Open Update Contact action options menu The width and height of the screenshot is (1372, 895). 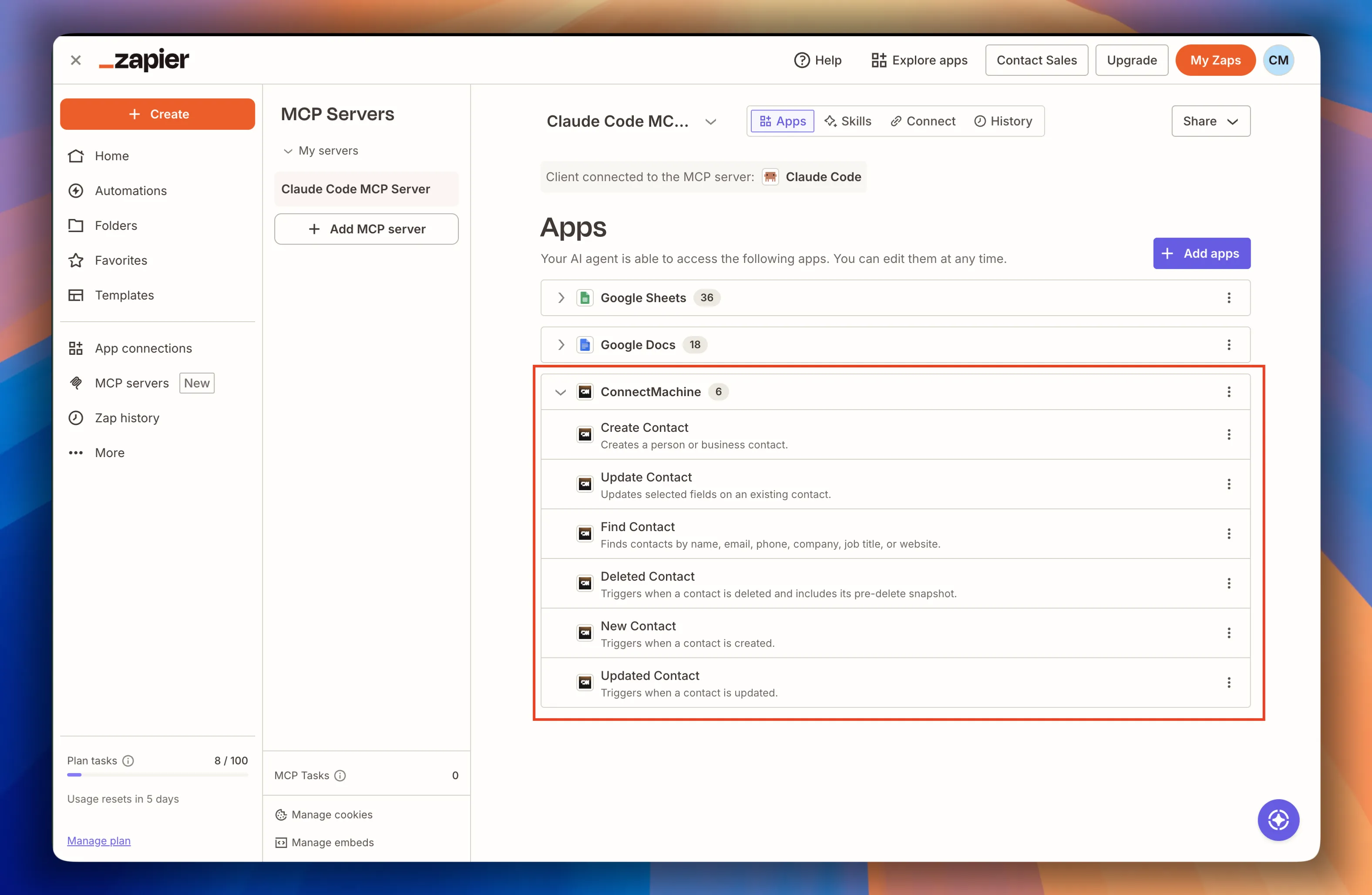click(x=1228, y=484)
